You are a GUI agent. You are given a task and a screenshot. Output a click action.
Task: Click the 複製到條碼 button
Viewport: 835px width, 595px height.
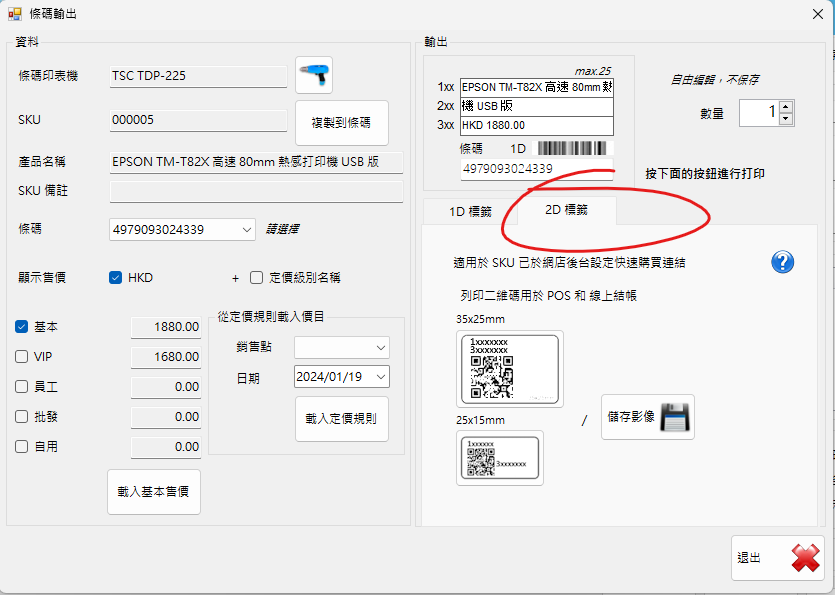[x=342, y=123]
